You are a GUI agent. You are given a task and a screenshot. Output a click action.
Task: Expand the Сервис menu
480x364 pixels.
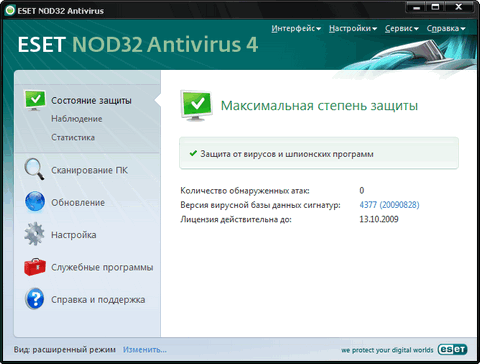(x=402, y=29)
